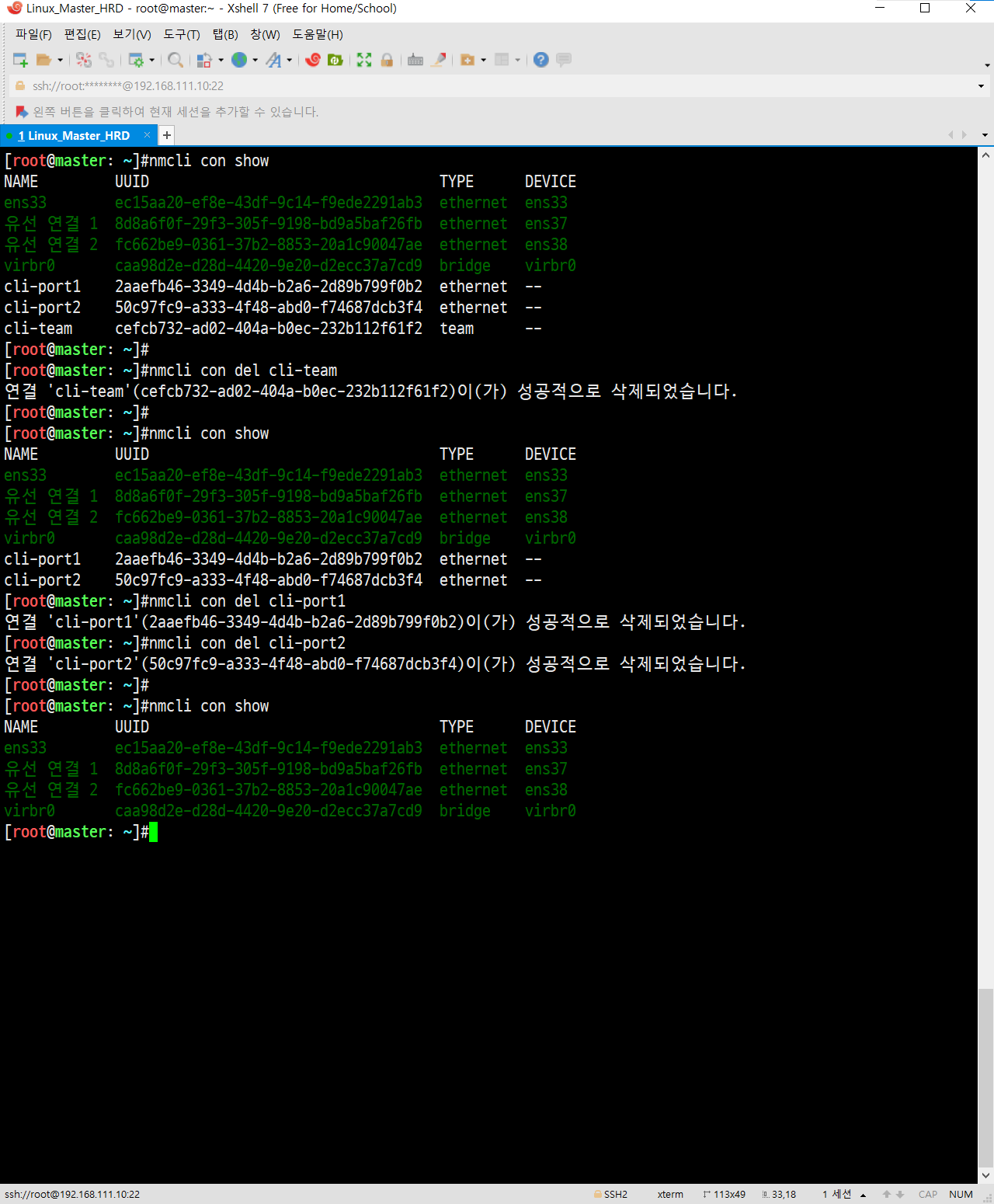
Task: Click the status bar up arrow icon
Action: click(x=887, y=1194)
